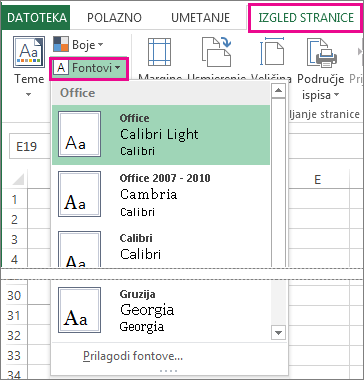This screenshot has width=364, height=380.
Task: Click the Name Box showing E19
Action: pyautogui.click(x=29, y=147)
